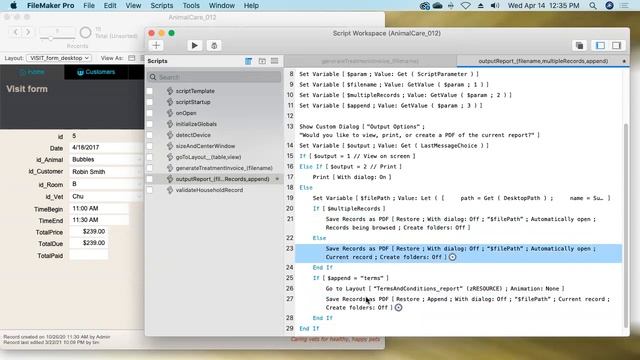Screen dimensions: 640x360
Task: Select the outputReport script tab
Action: 543,61
